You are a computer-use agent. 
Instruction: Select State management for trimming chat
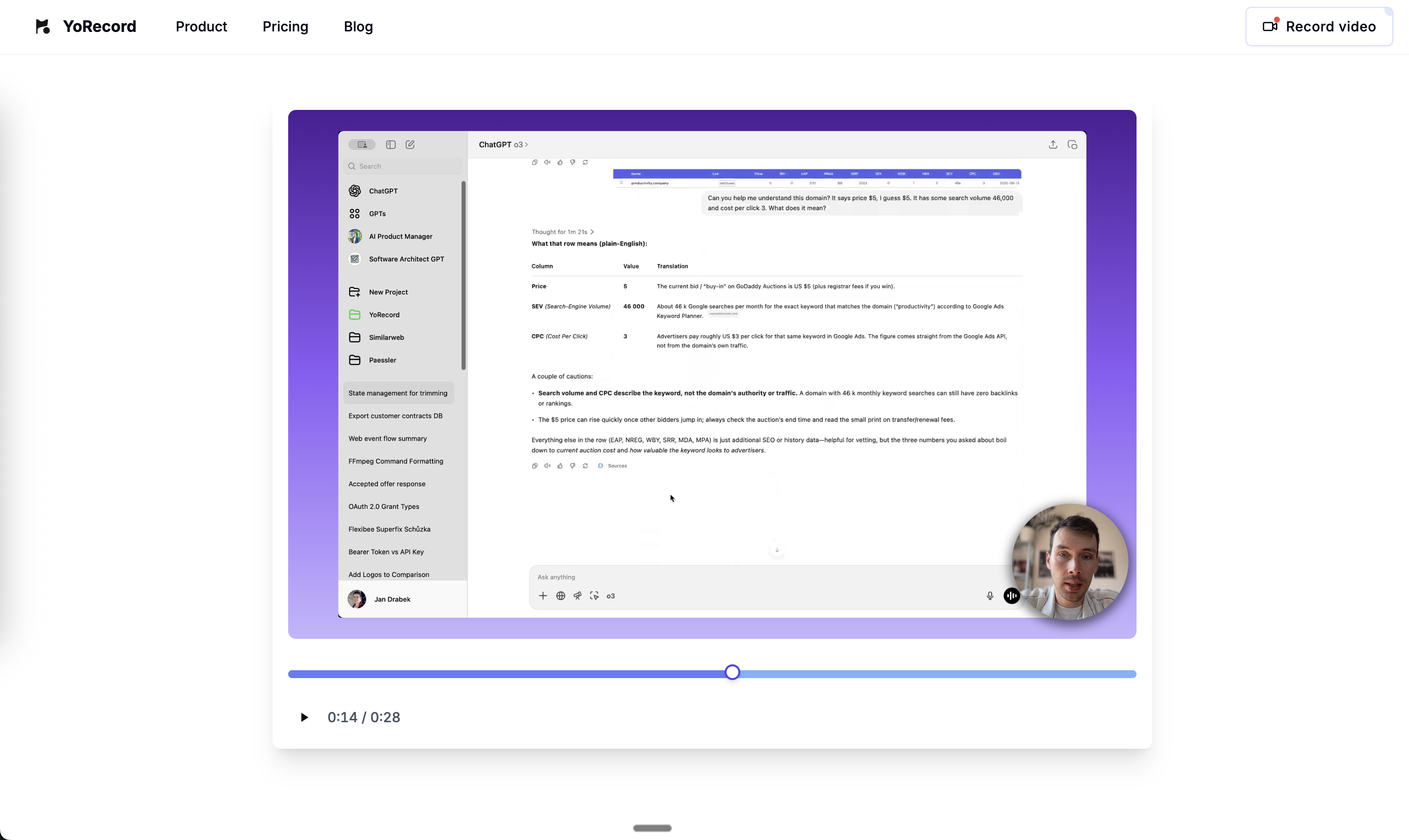pyautogui.click(x=399, y=393)
